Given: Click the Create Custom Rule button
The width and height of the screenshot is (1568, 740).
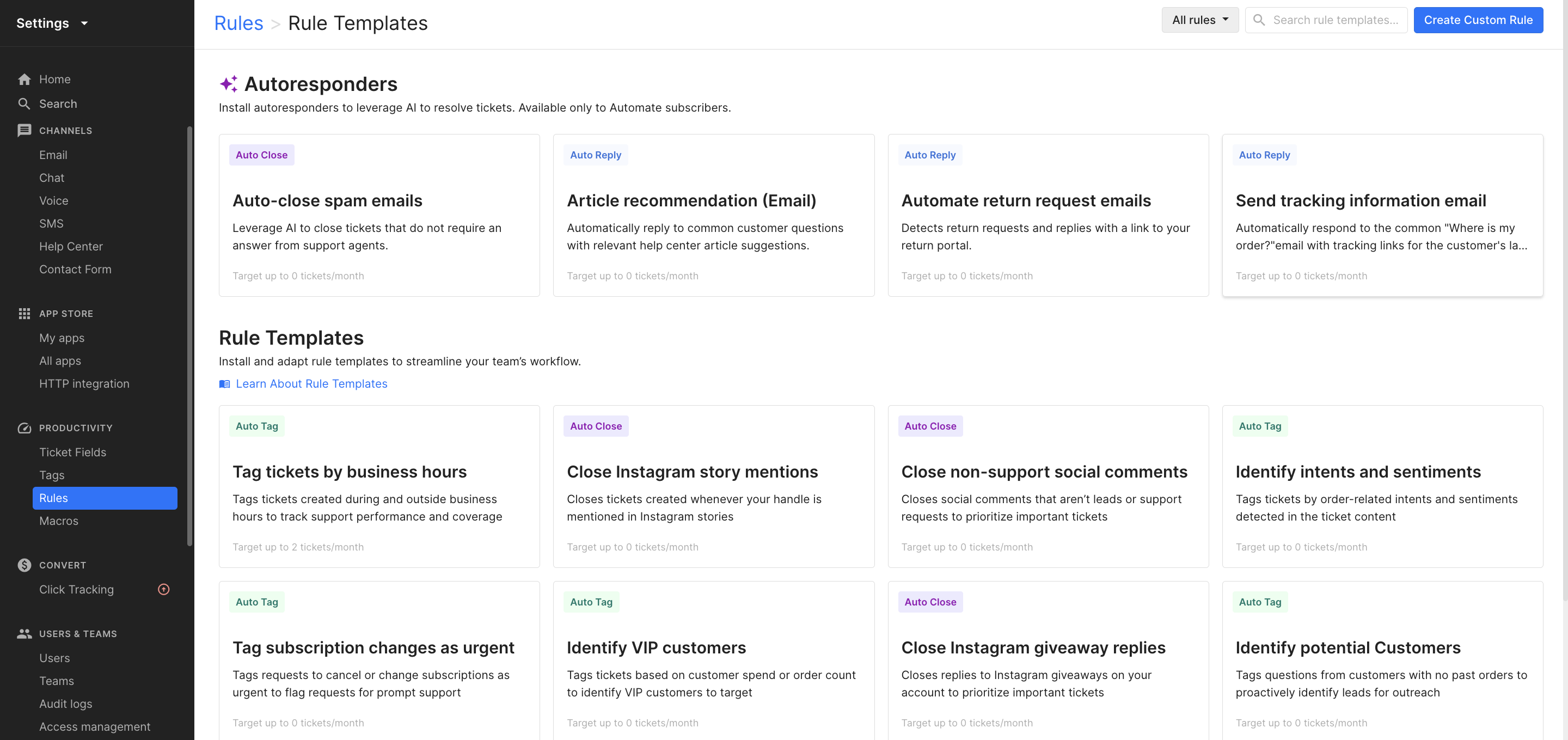Looking at the screenshot, I should tap(1478, 20).
